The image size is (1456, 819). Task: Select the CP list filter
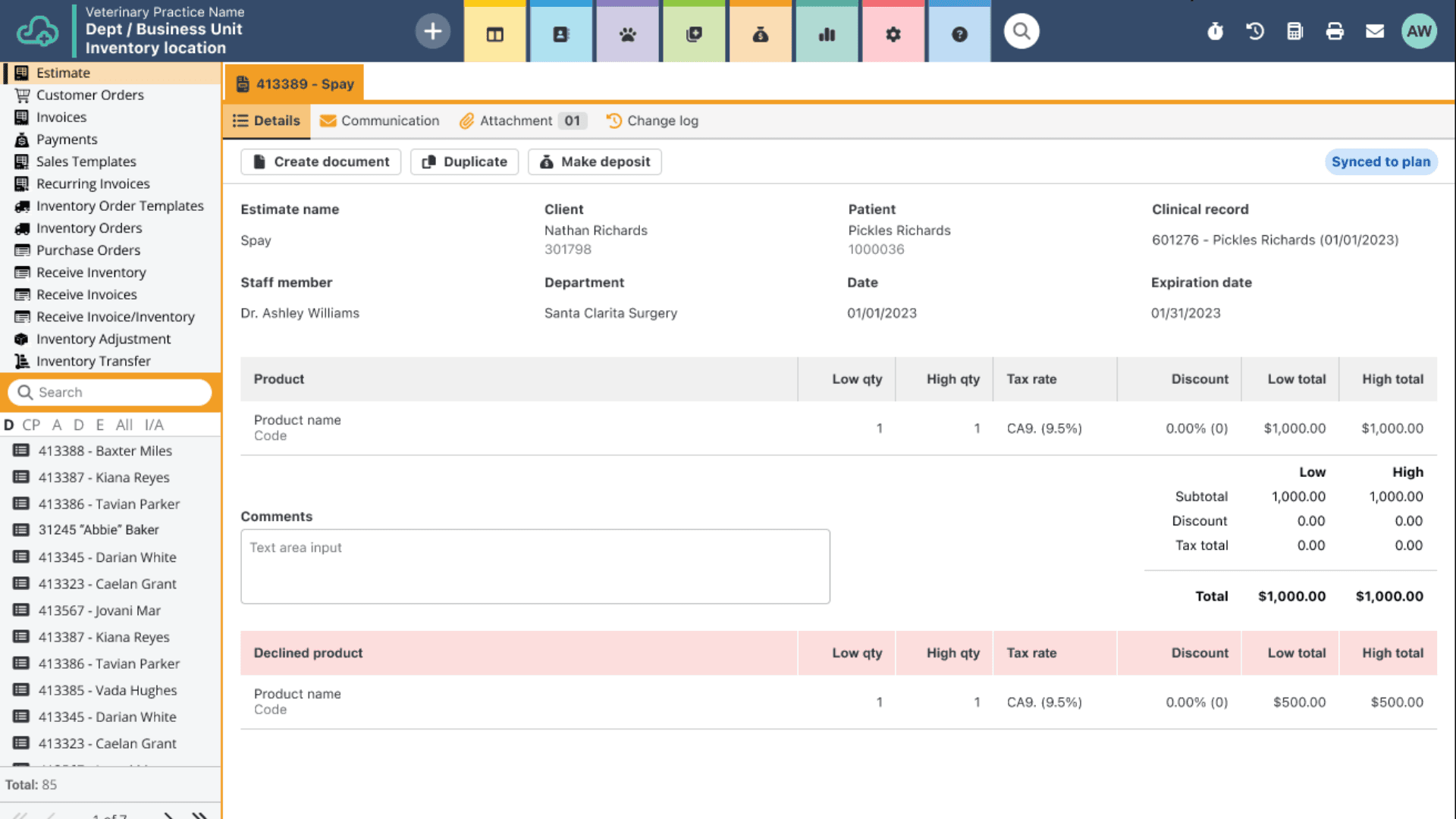31,425
